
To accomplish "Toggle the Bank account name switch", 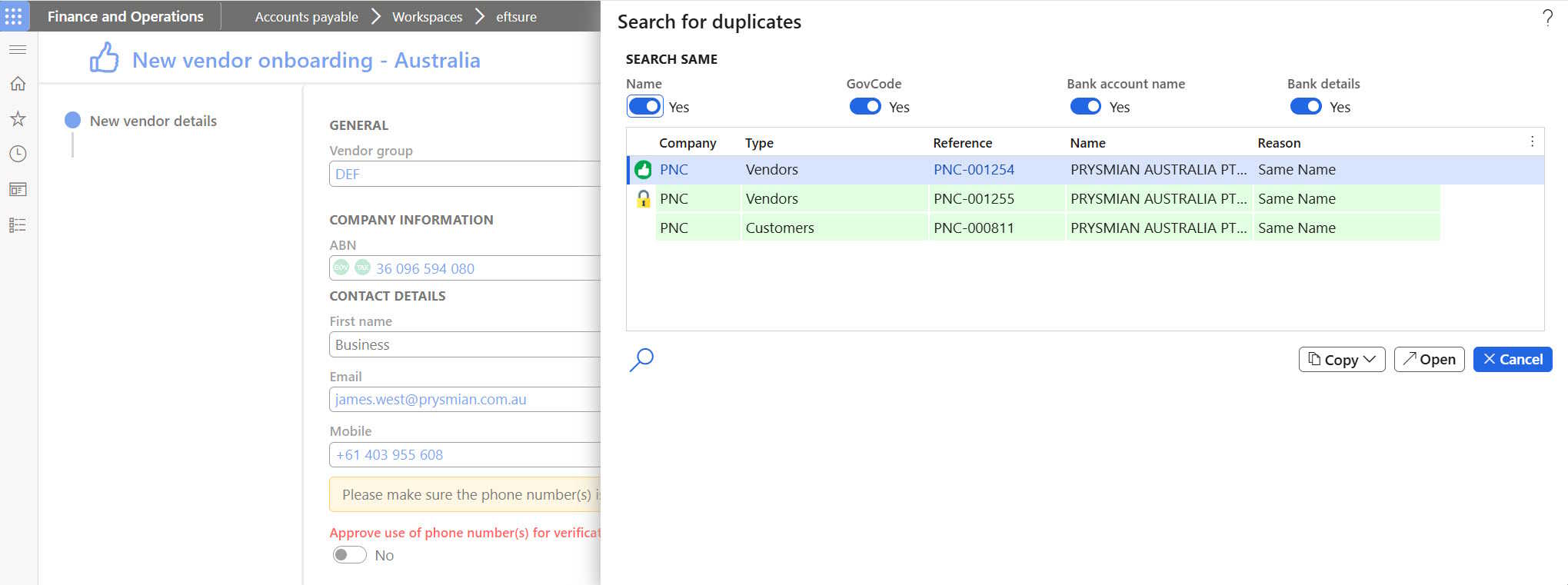I will click(x=1086, y=106).
